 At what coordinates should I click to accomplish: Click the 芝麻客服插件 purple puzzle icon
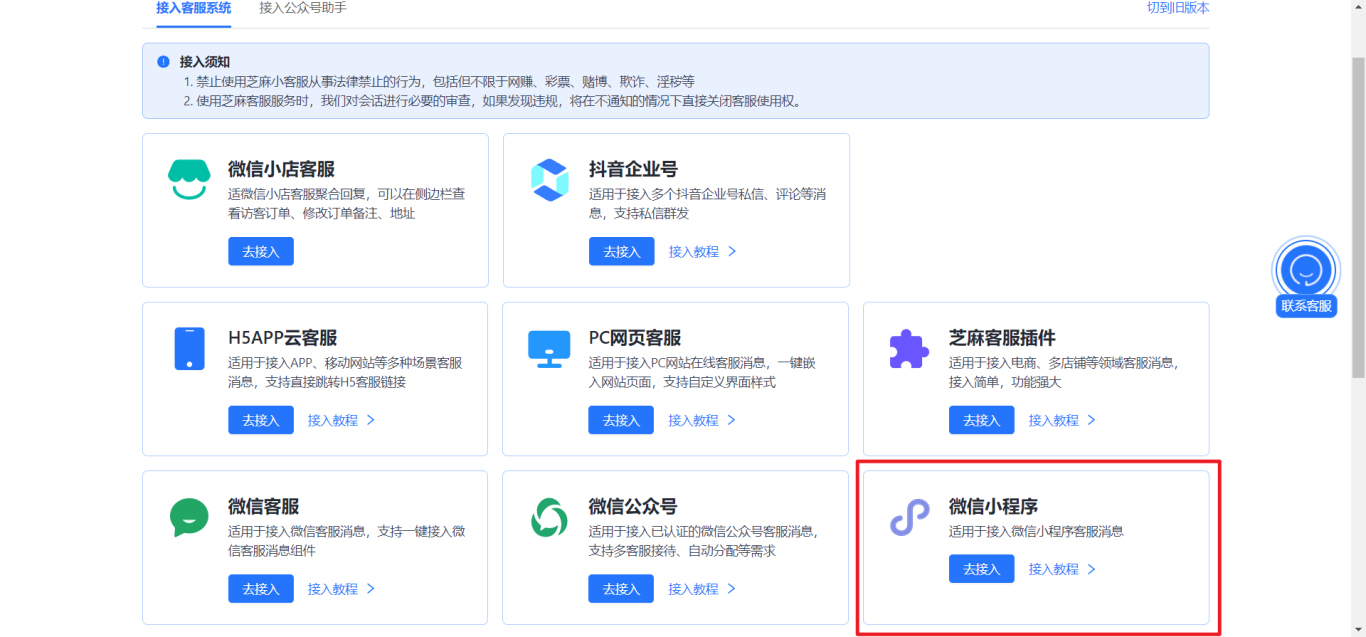[x=909, y=347]
